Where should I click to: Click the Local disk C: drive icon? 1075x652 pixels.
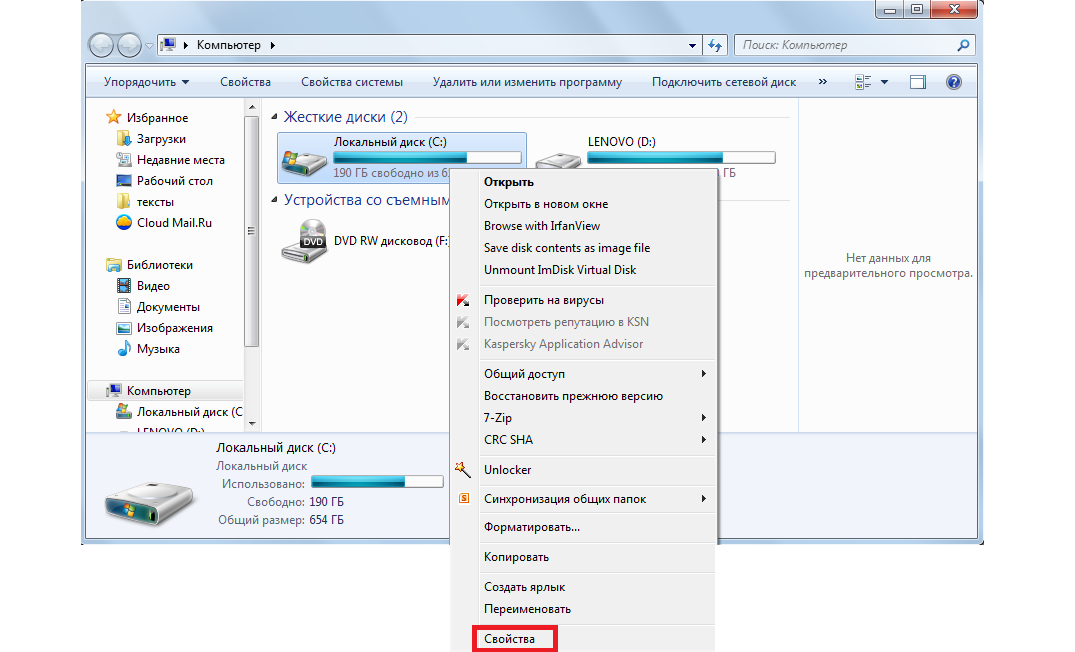[304, 162]
